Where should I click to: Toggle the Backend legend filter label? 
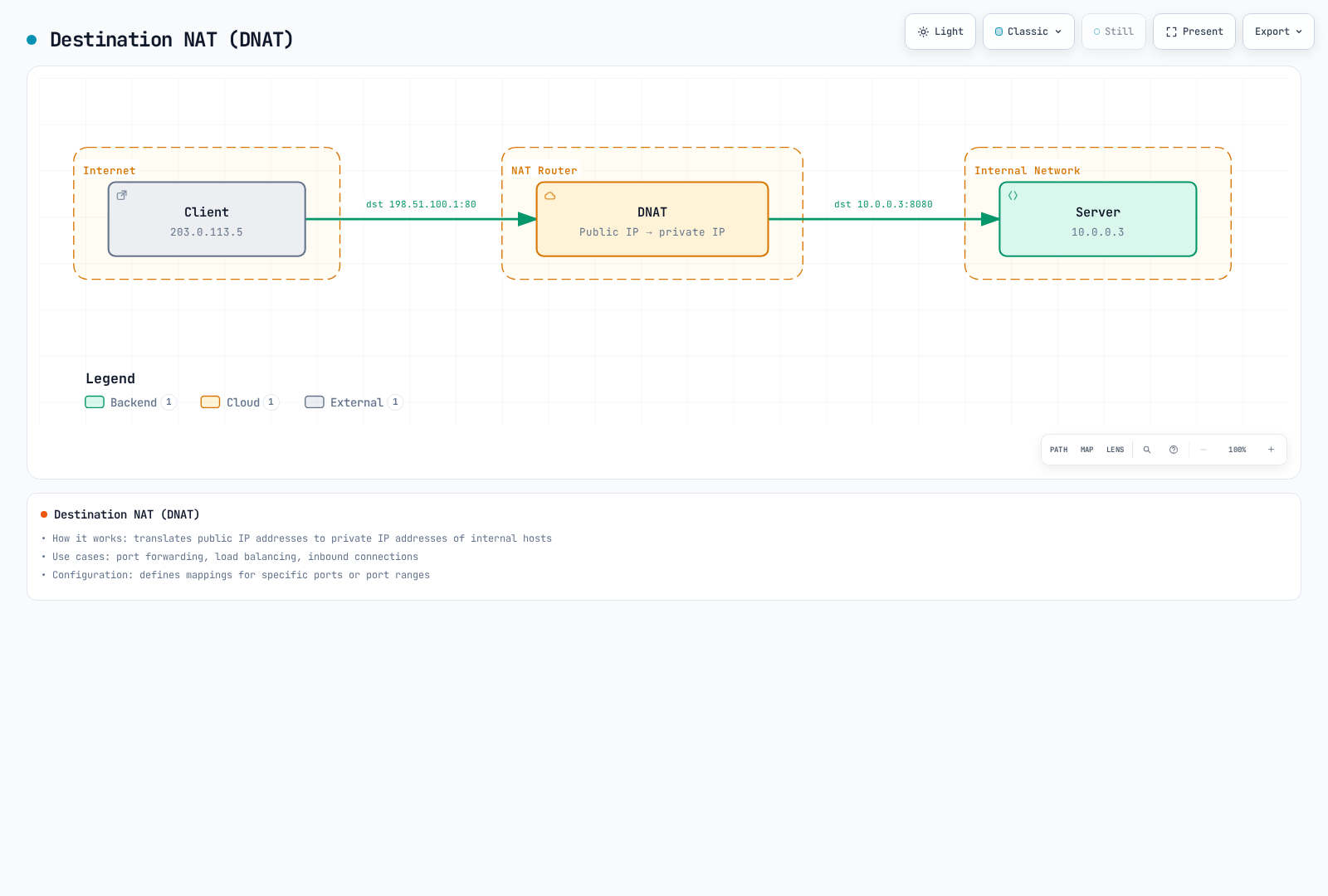click(134, 402)
